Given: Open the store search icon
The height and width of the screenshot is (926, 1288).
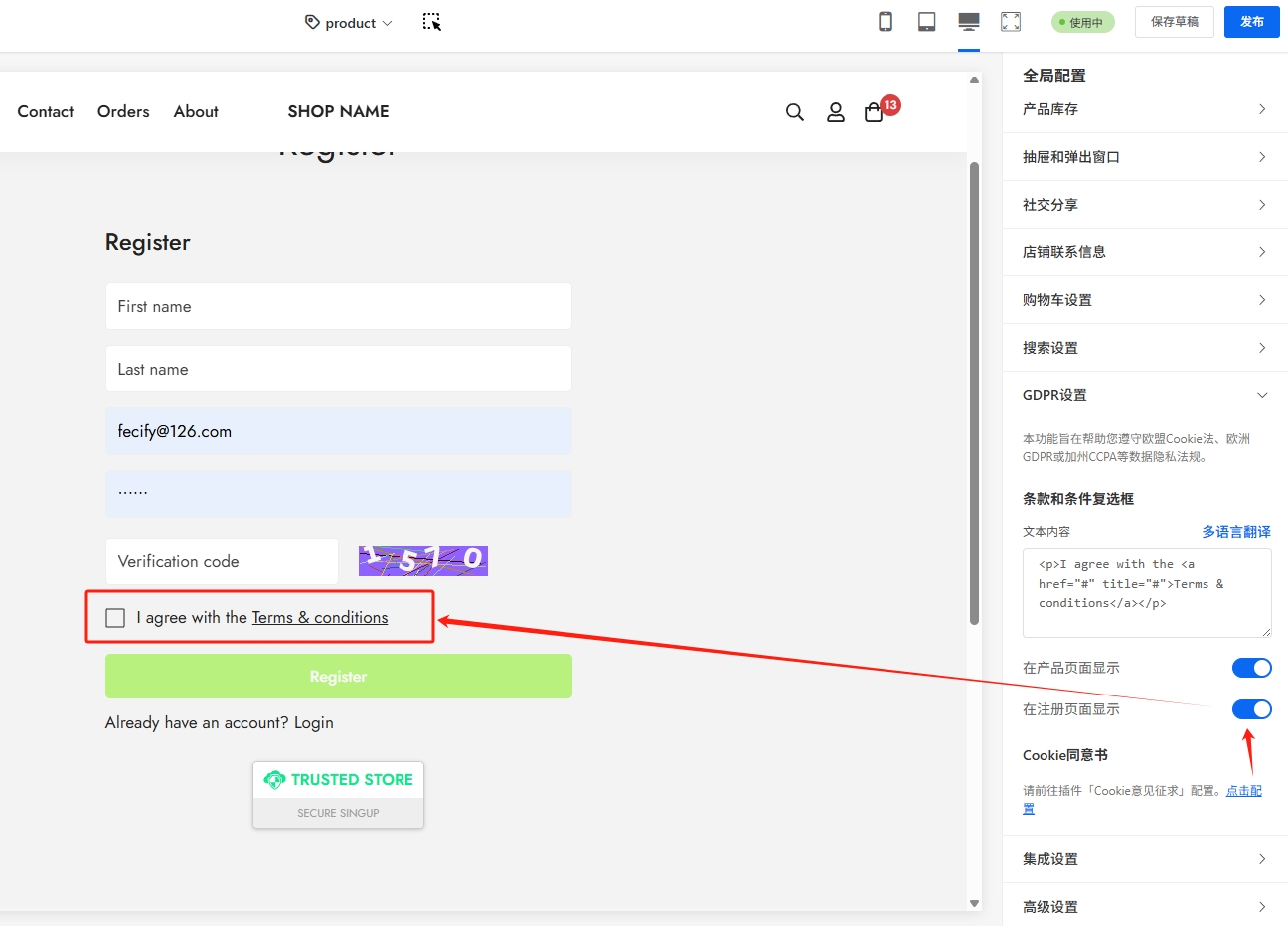Looking at the screenshot, I should [x=794, y=112].
